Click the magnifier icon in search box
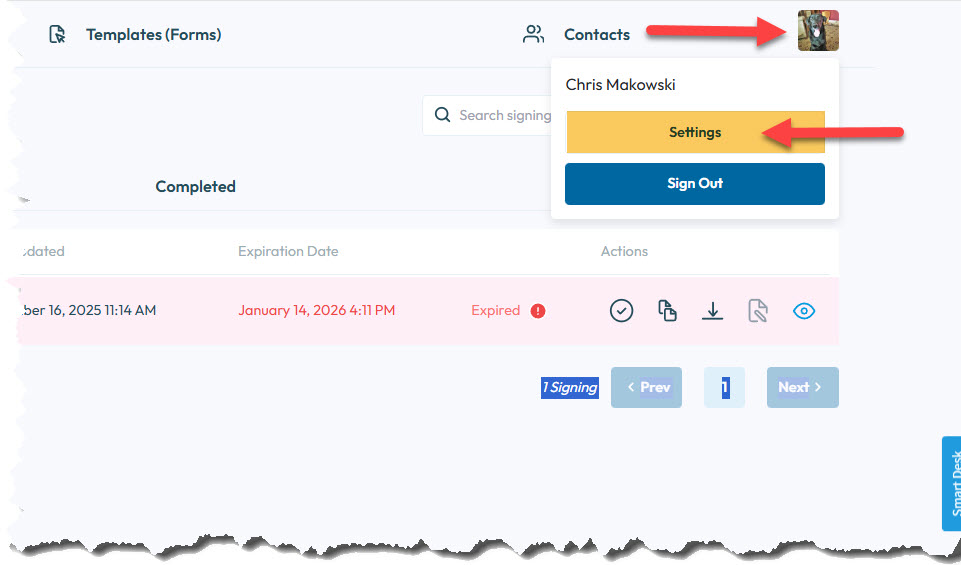Viewport: 961px width, 565px height. [442, 116]
